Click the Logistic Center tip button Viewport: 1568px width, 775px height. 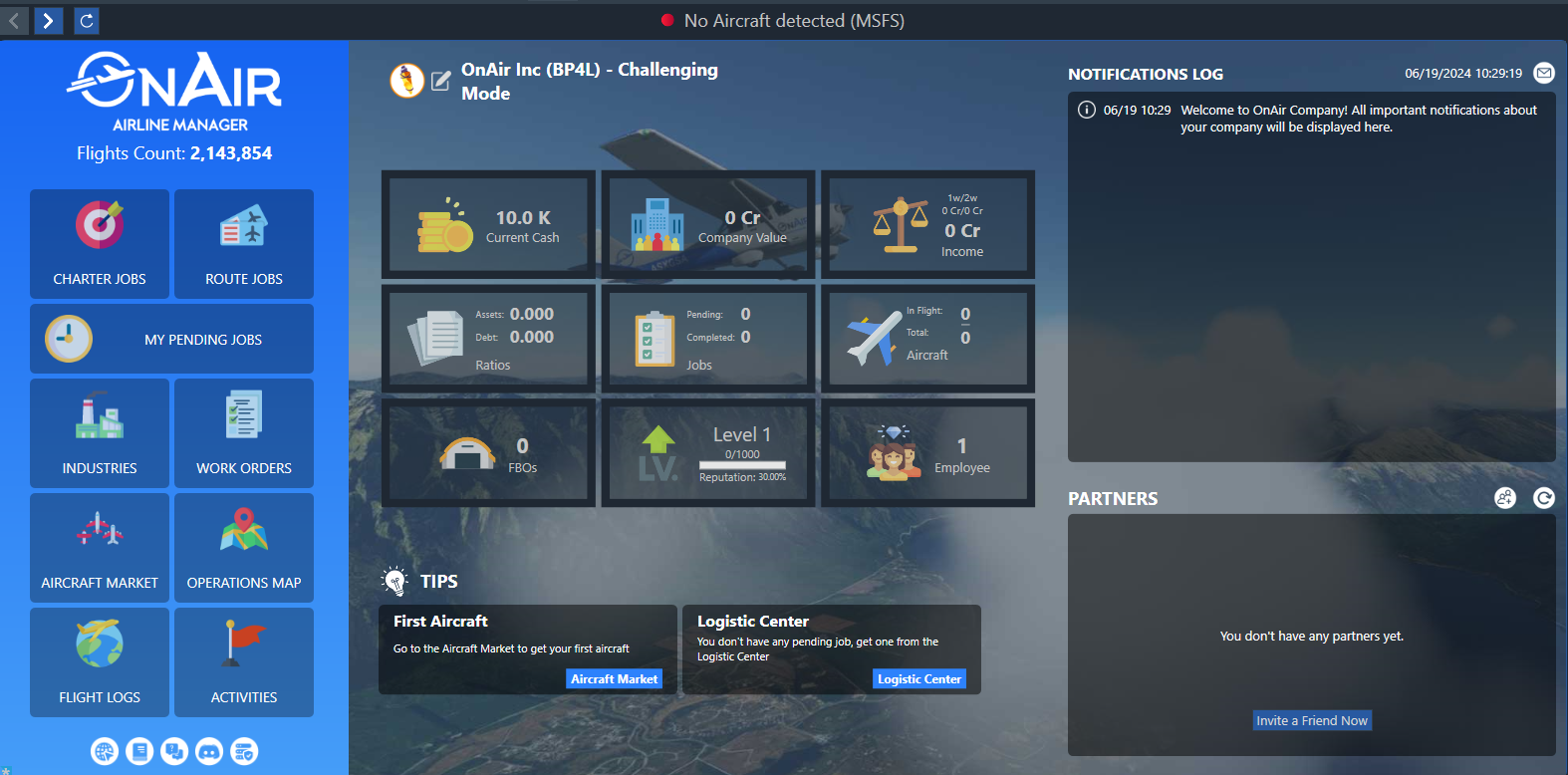click(919, 679)
